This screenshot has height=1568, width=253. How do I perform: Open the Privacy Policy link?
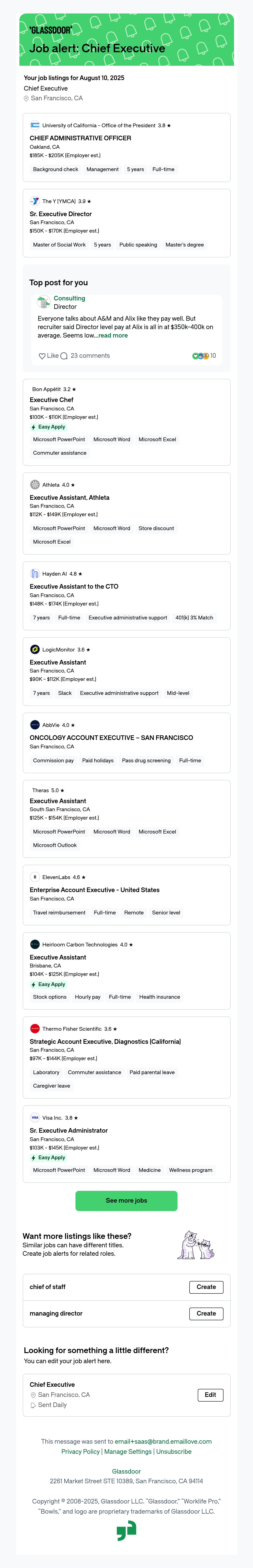[81, 1452]
